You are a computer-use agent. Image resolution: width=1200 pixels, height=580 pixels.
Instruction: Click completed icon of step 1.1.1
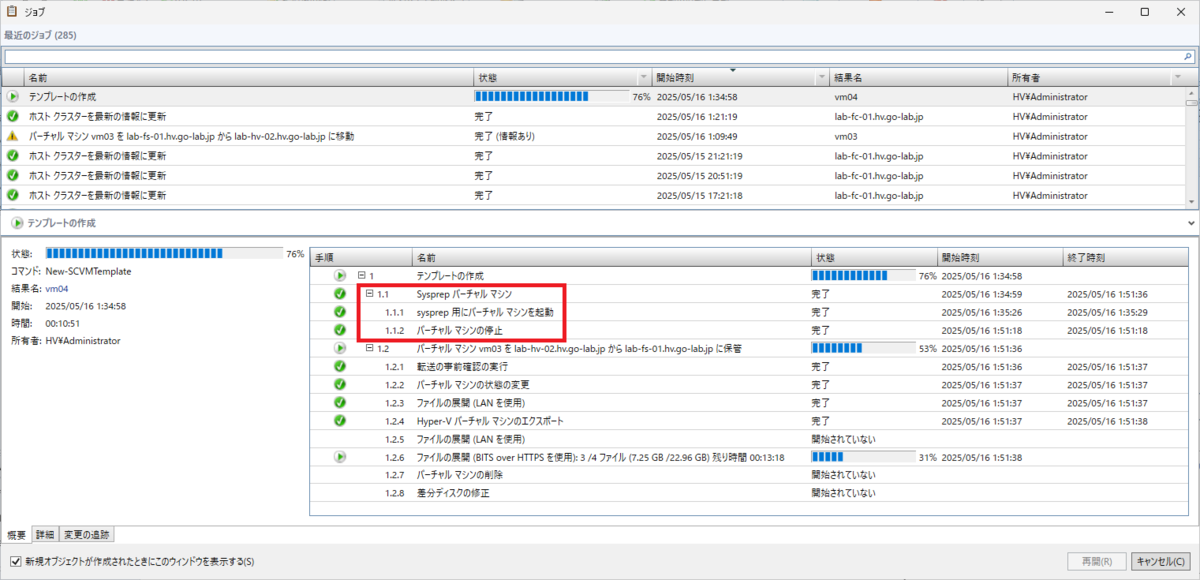pyautogui.click(x=340, y=312)
